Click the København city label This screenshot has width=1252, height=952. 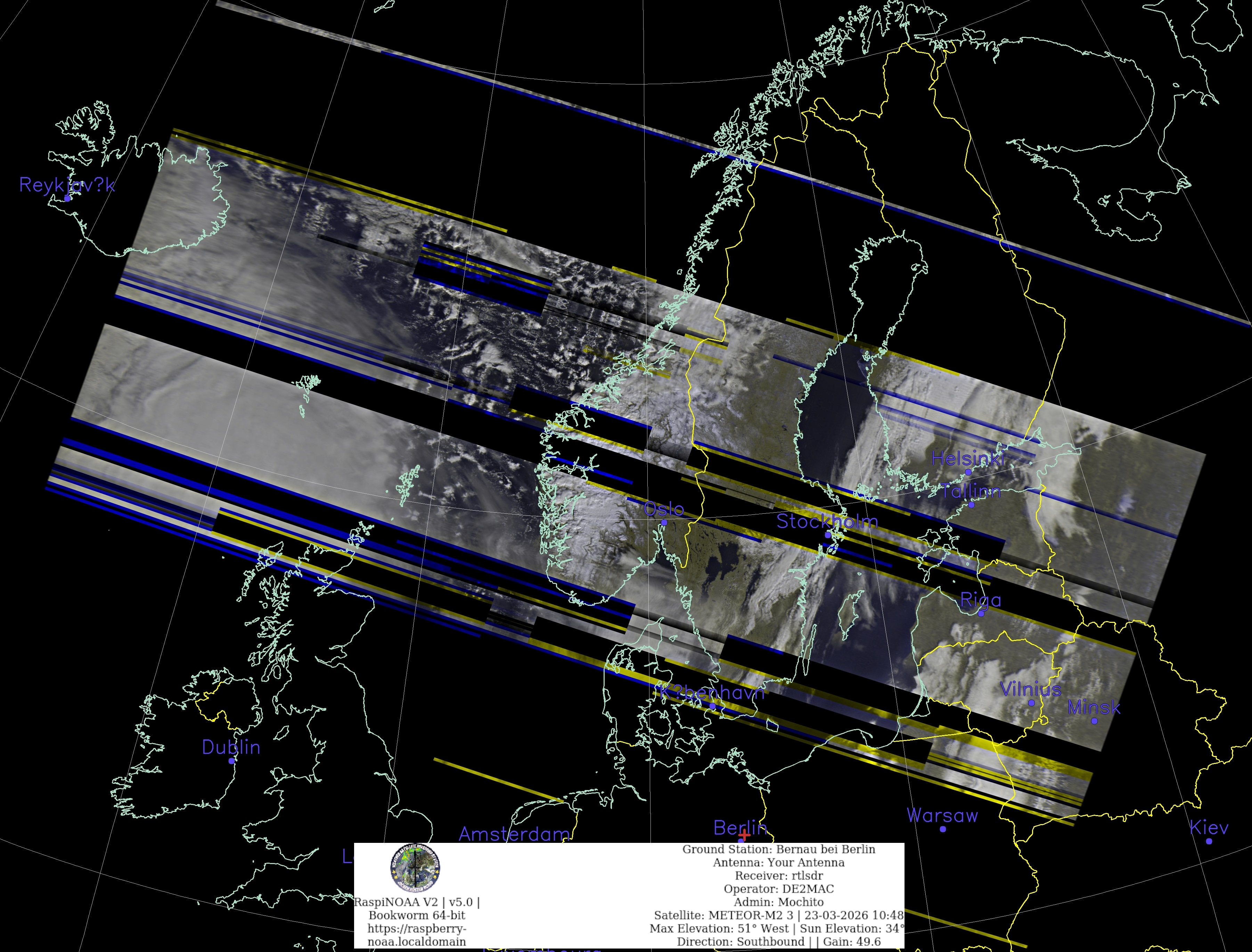coord(712,692)
